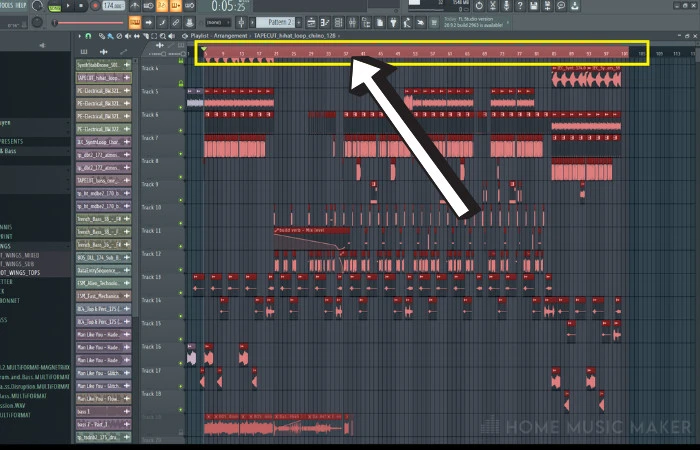Open the Pattern 2 selector dropdown
Screen dimensions: 700x450
click(275, 22)
